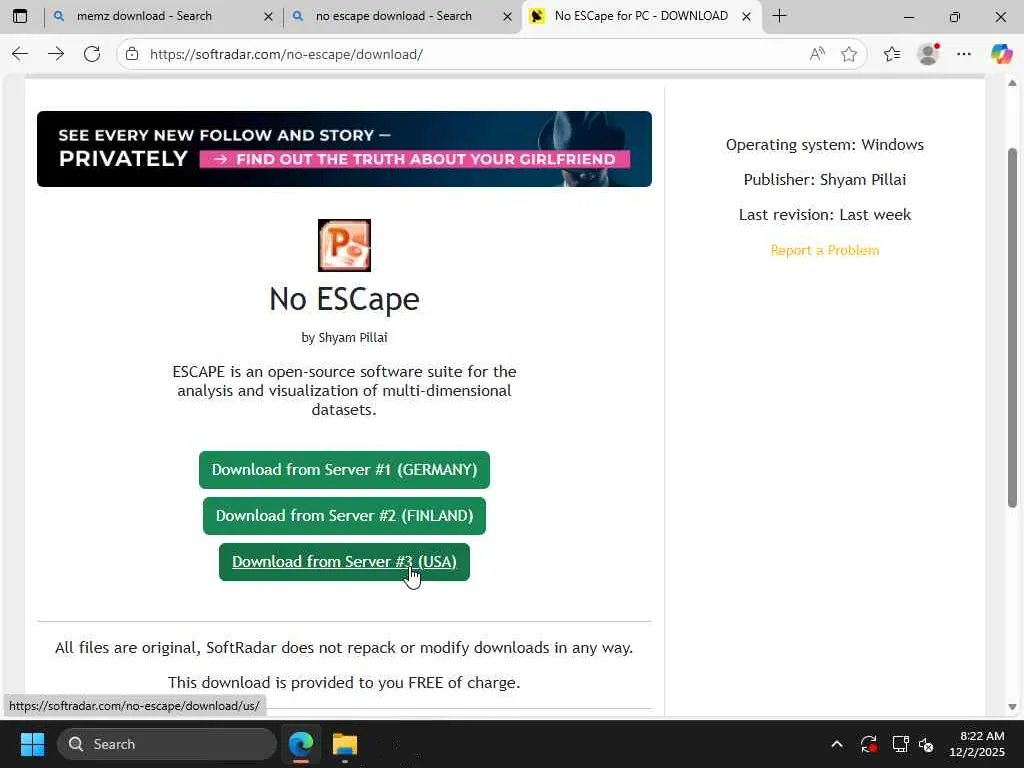Close the No ESCape for PC tab

click(x=746, y=17)
